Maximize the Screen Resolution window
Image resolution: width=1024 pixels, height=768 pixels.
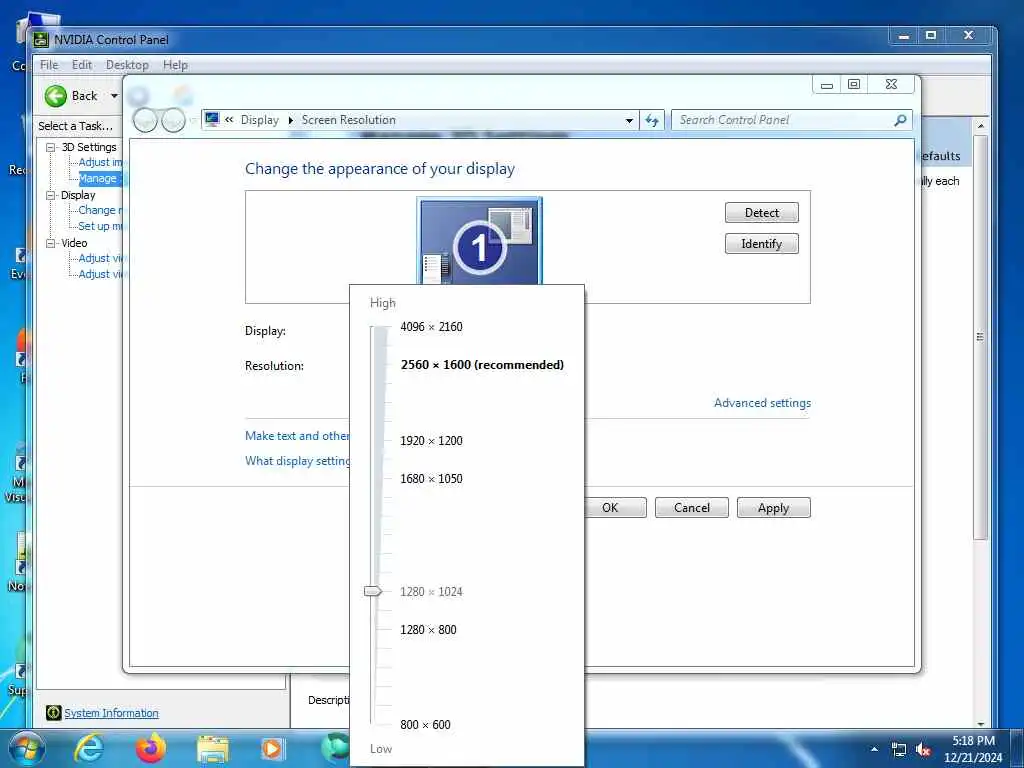tap(854, 84)
